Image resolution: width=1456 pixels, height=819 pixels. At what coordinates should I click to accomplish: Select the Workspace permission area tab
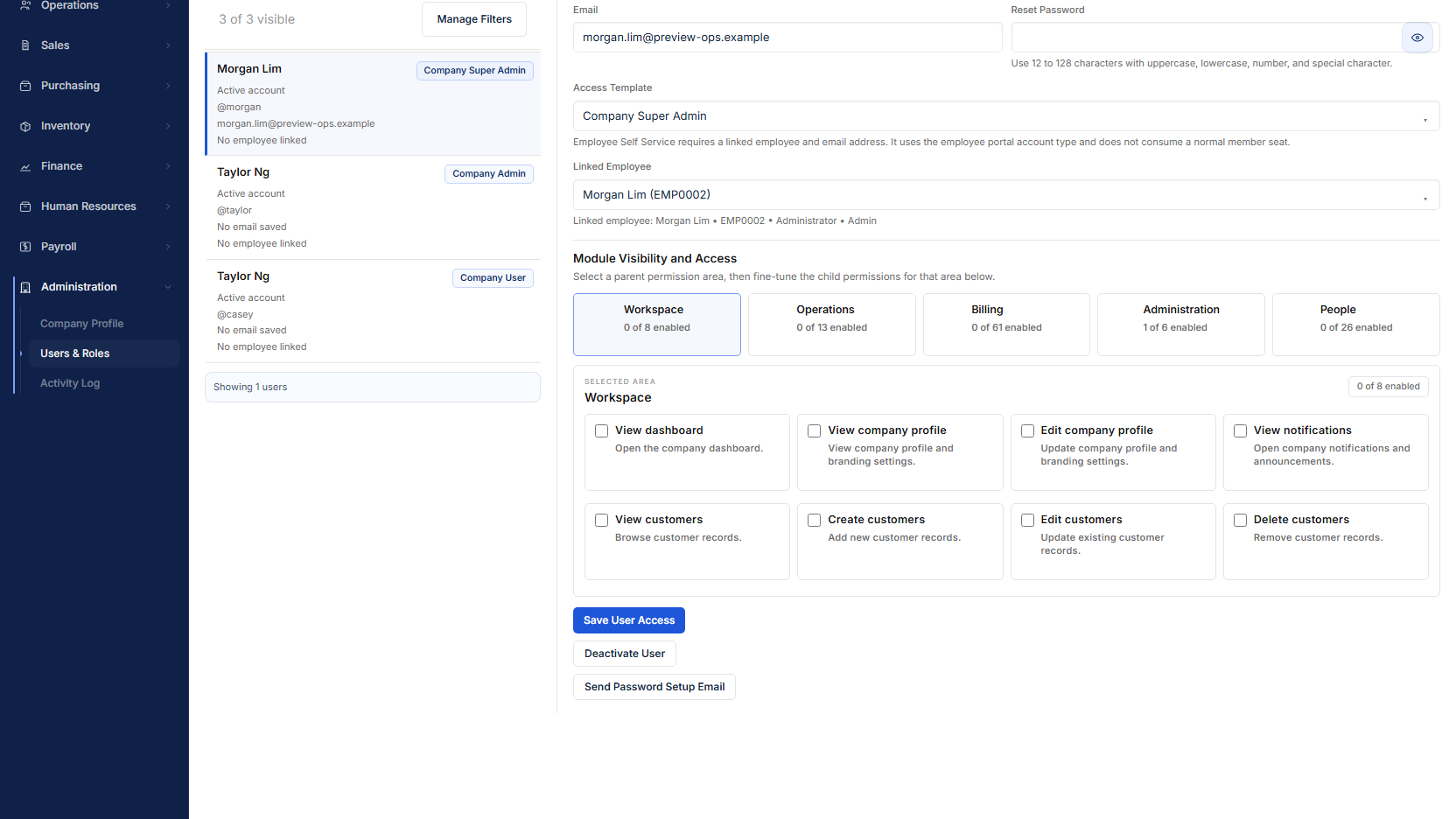point(657,325)
